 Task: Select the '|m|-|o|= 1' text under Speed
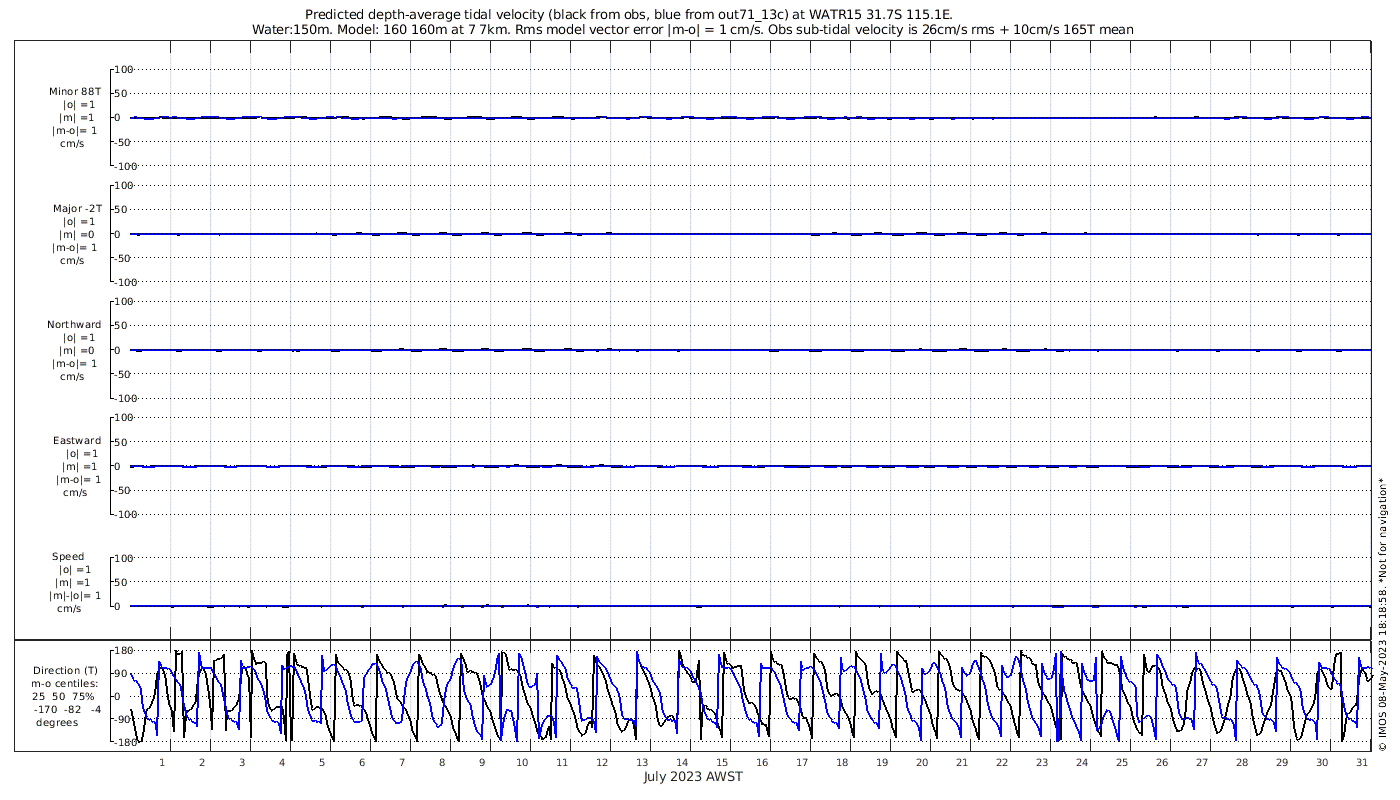76,596
